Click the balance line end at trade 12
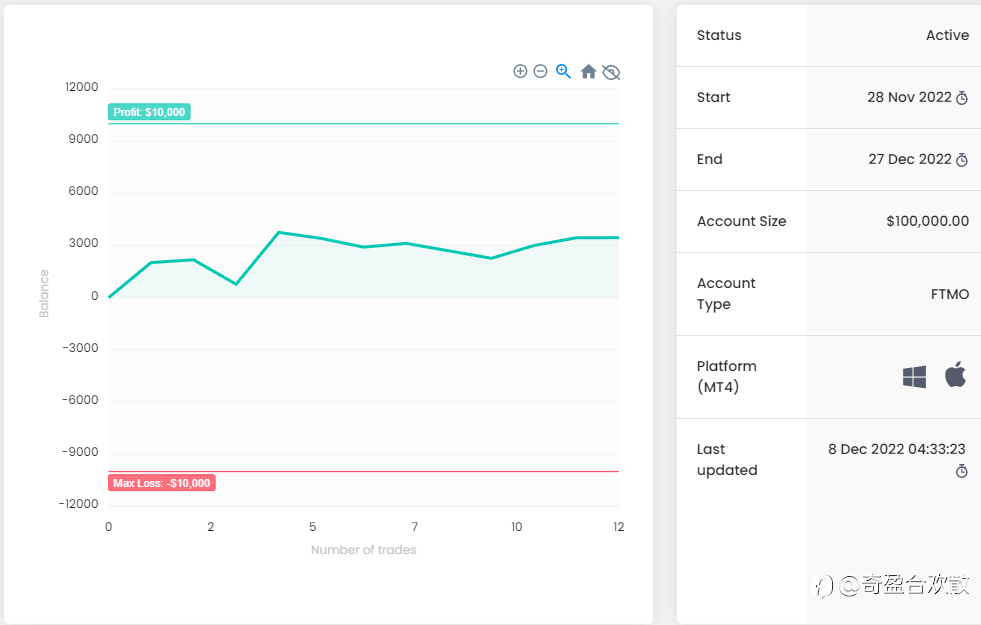This screenshot has width=981, height=625. pyautogui.click(x=618, y=238)
